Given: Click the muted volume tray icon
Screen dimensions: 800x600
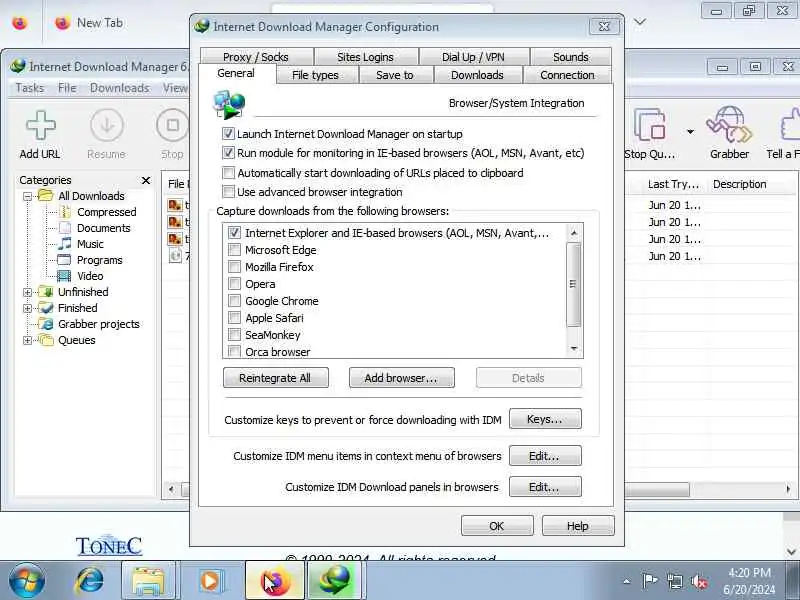Looking at the screenshot, I should click(698, 581).
